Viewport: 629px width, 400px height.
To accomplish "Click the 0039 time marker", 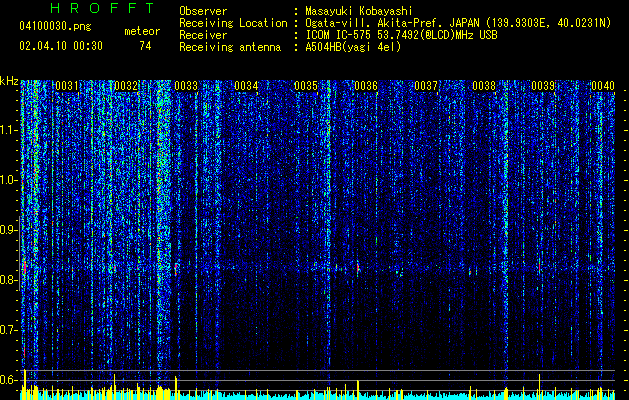I will (543, 86).
